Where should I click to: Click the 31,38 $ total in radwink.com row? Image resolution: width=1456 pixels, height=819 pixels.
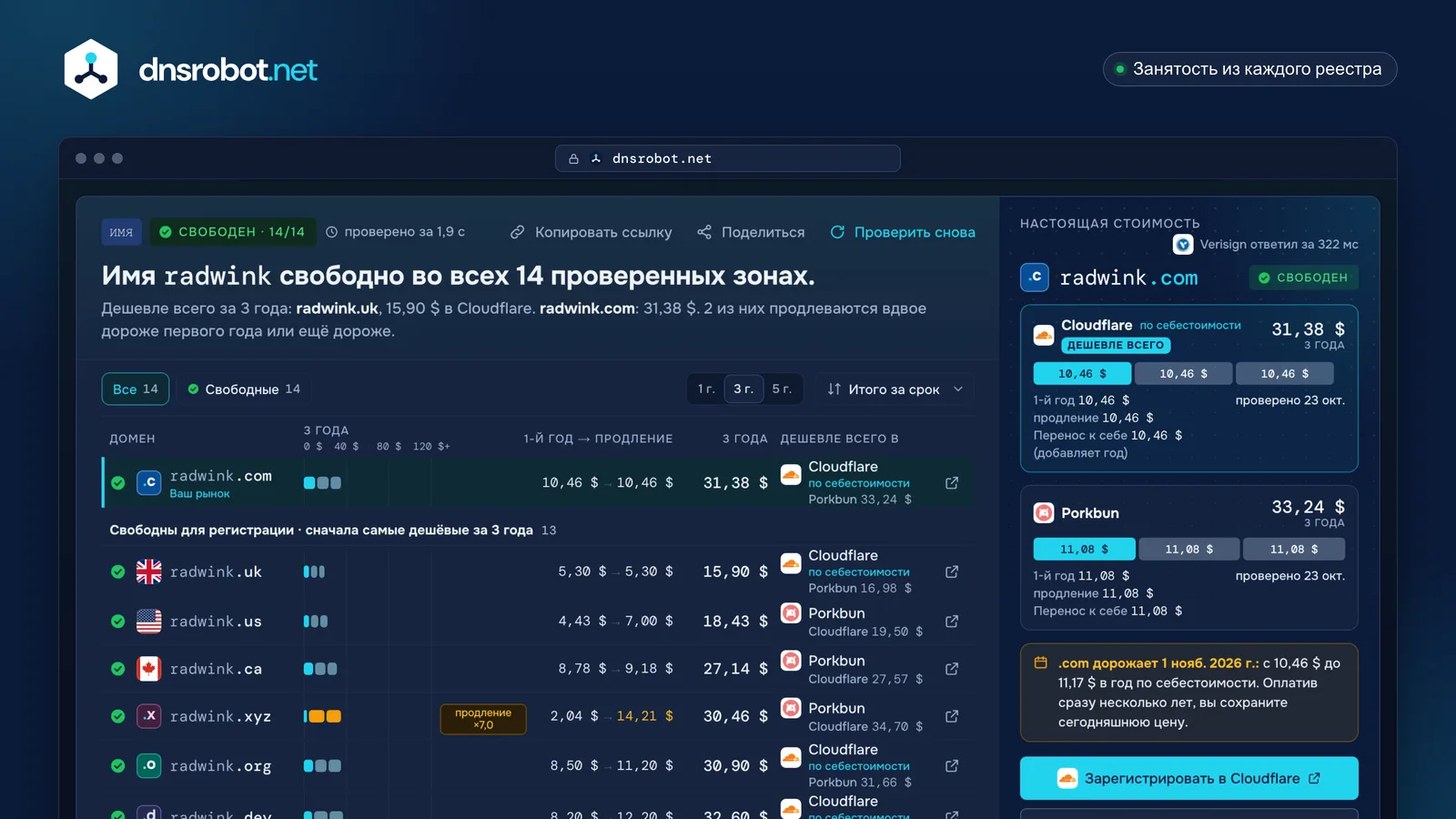pos(735,483)
